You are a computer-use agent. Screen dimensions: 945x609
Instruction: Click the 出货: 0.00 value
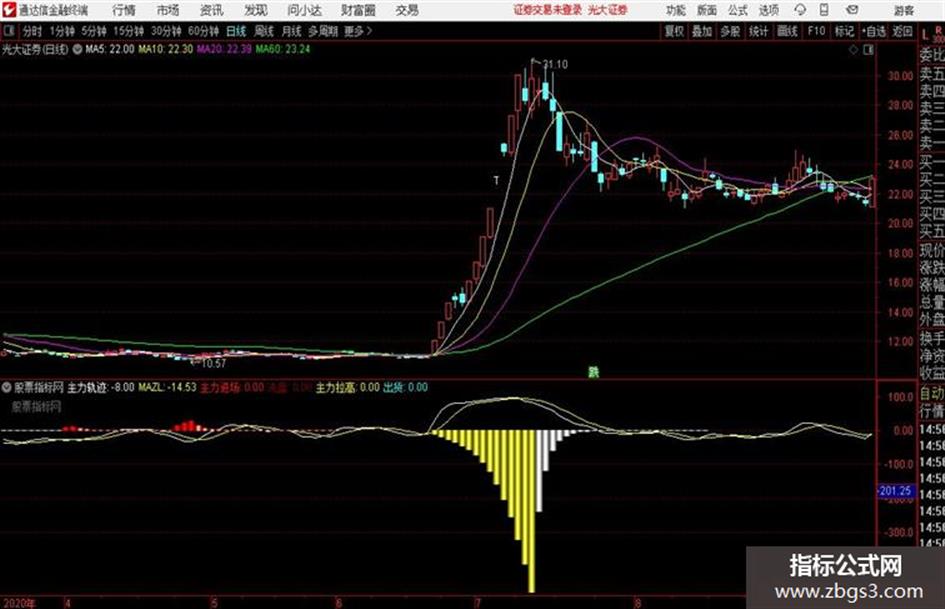click(406, 387)
